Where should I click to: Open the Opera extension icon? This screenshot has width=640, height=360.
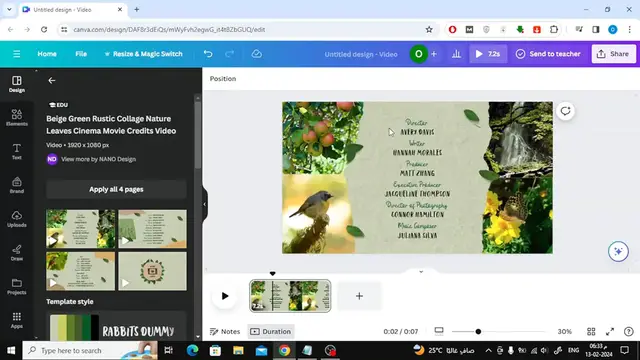(x=452, y=29)
